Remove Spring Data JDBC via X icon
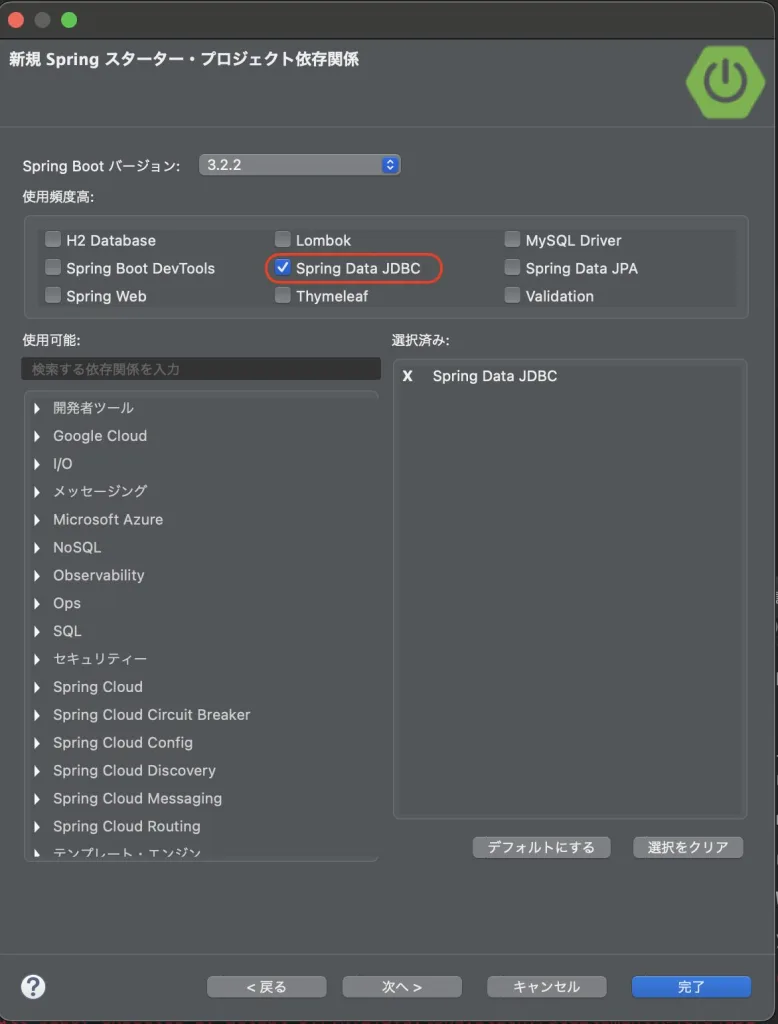Image resolution: width=778 pixels, height=1024 pixels. pos(408,376)
